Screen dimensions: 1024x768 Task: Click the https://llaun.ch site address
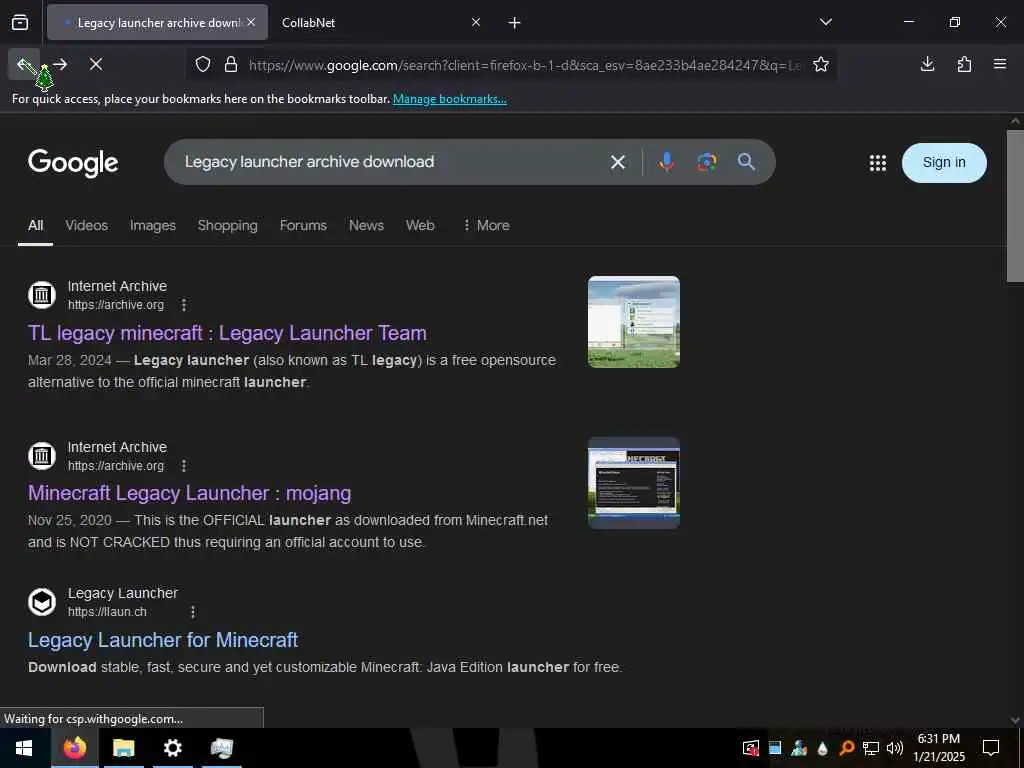click(107, 612)
